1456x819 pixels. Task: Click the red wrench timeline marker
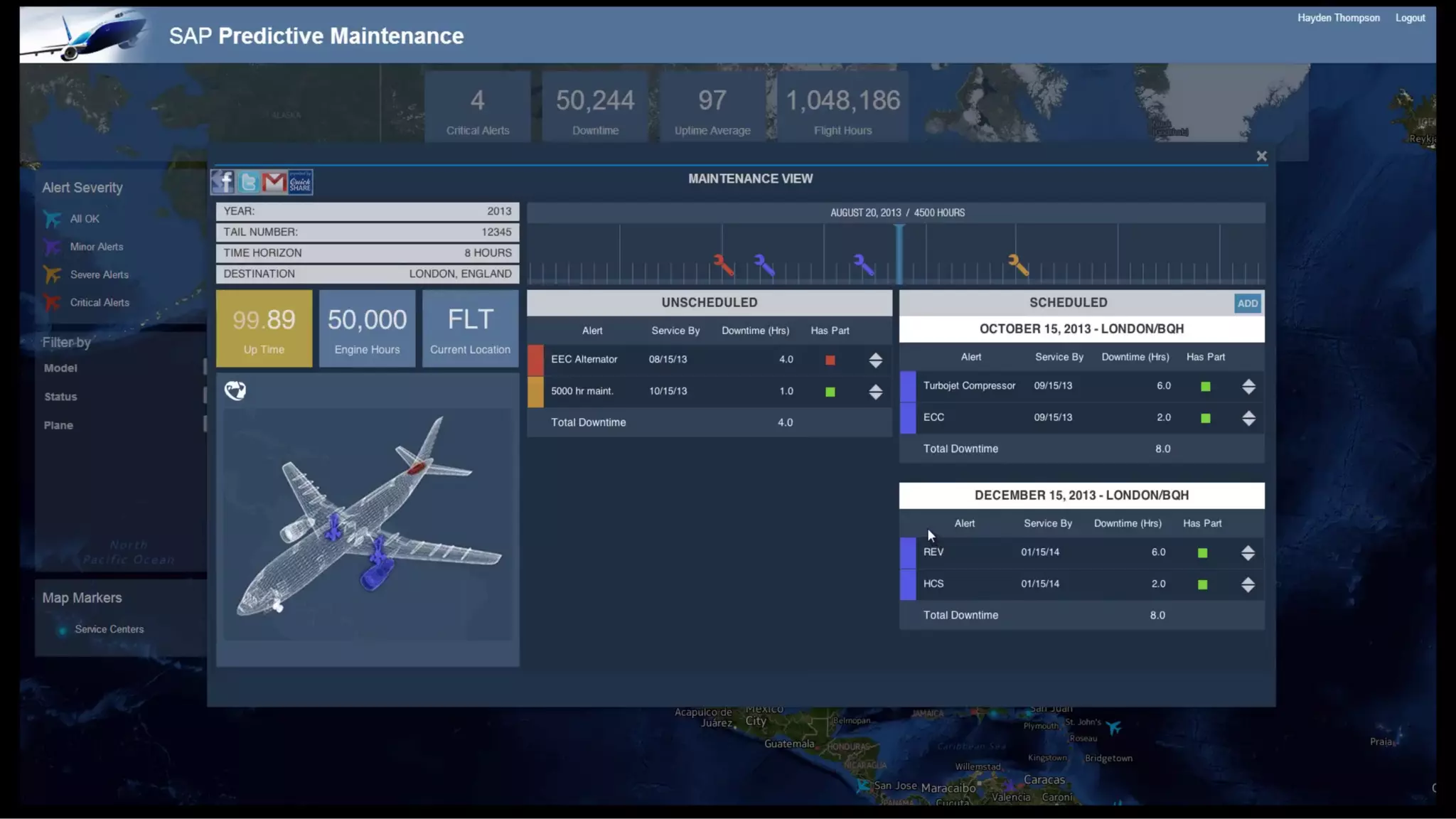(x=723, y=264)
